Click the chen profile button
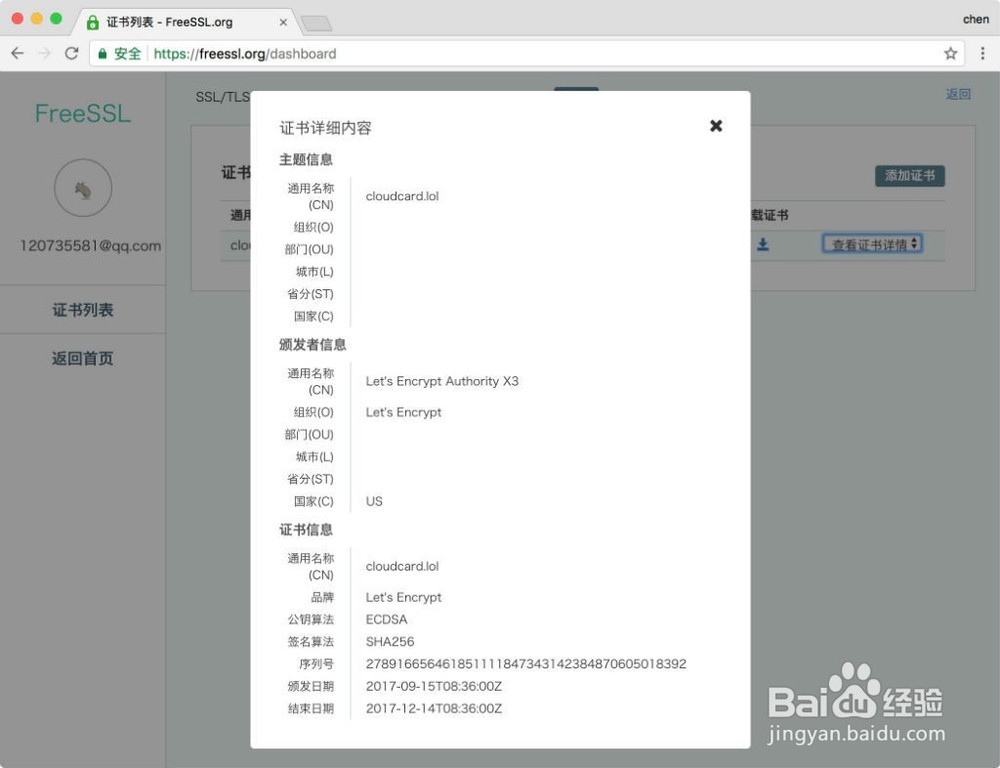 pyautogui.click(x=976, y=19)
